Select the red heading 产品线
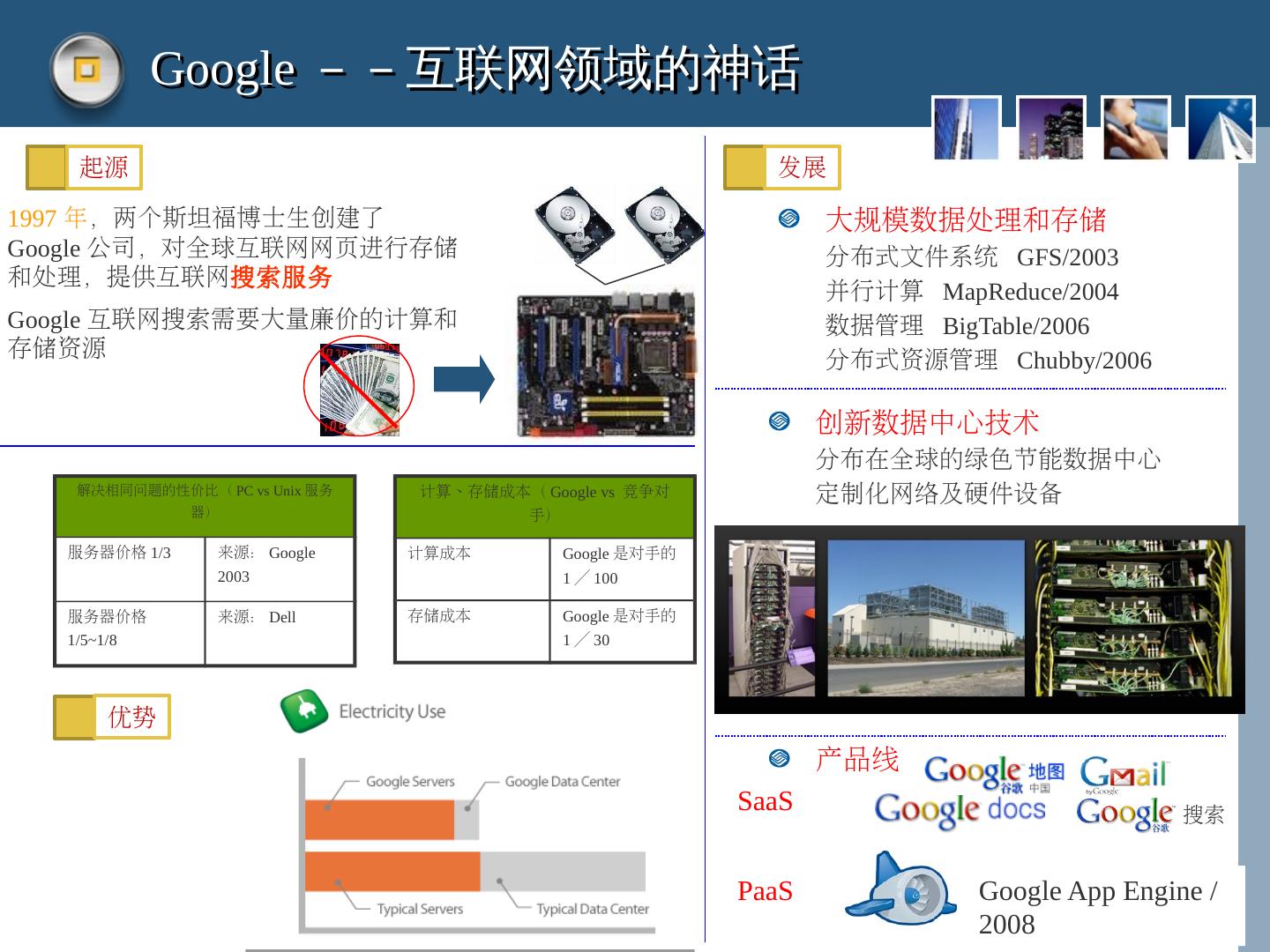Image resolution: width=1270 pixels, height=952 pixels. pyautogui.click(x=857, y=759)
